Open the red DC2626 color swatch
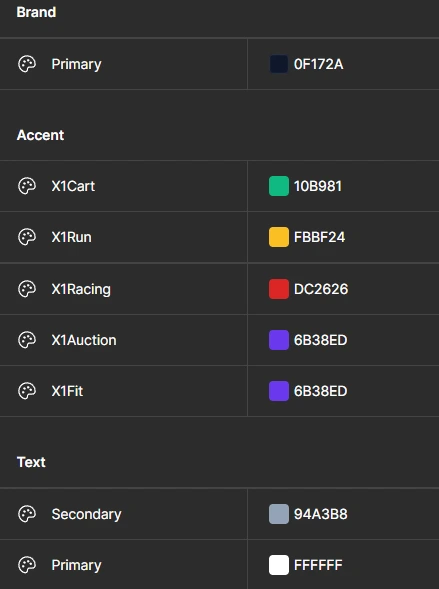 [x=279, y=289]
